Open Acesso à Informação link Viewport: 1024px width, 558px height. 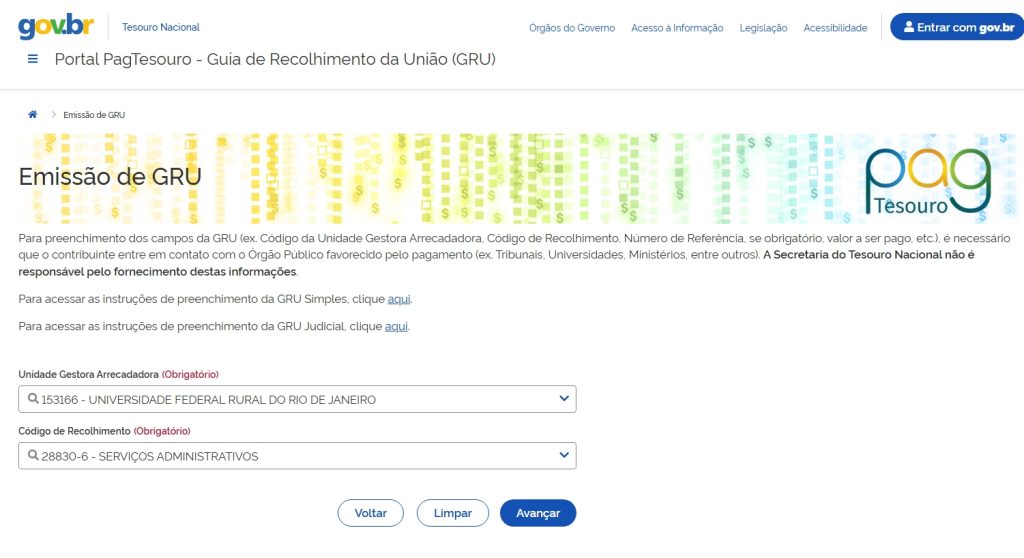677,28
